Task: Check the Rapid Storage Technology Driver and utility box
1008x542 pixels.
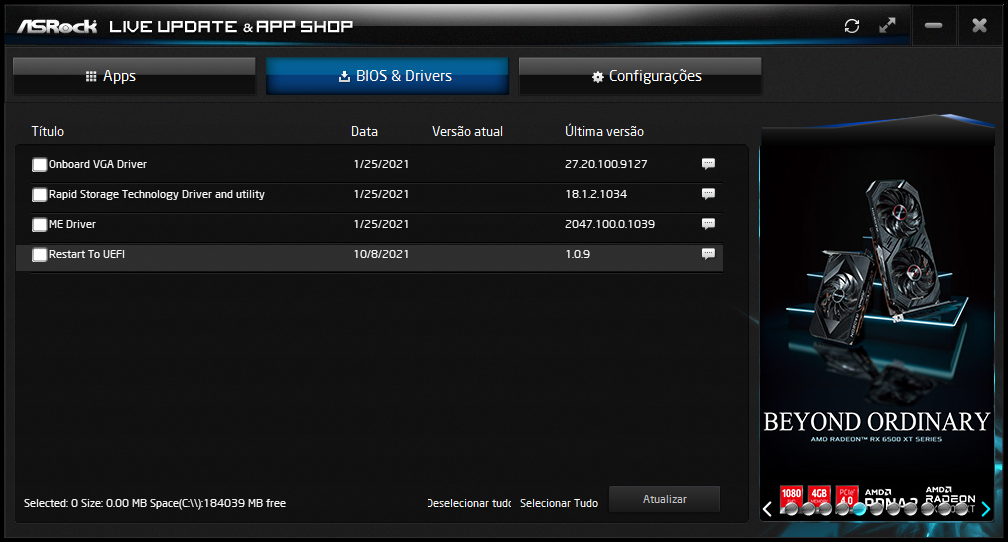Action: pos(39,195)
